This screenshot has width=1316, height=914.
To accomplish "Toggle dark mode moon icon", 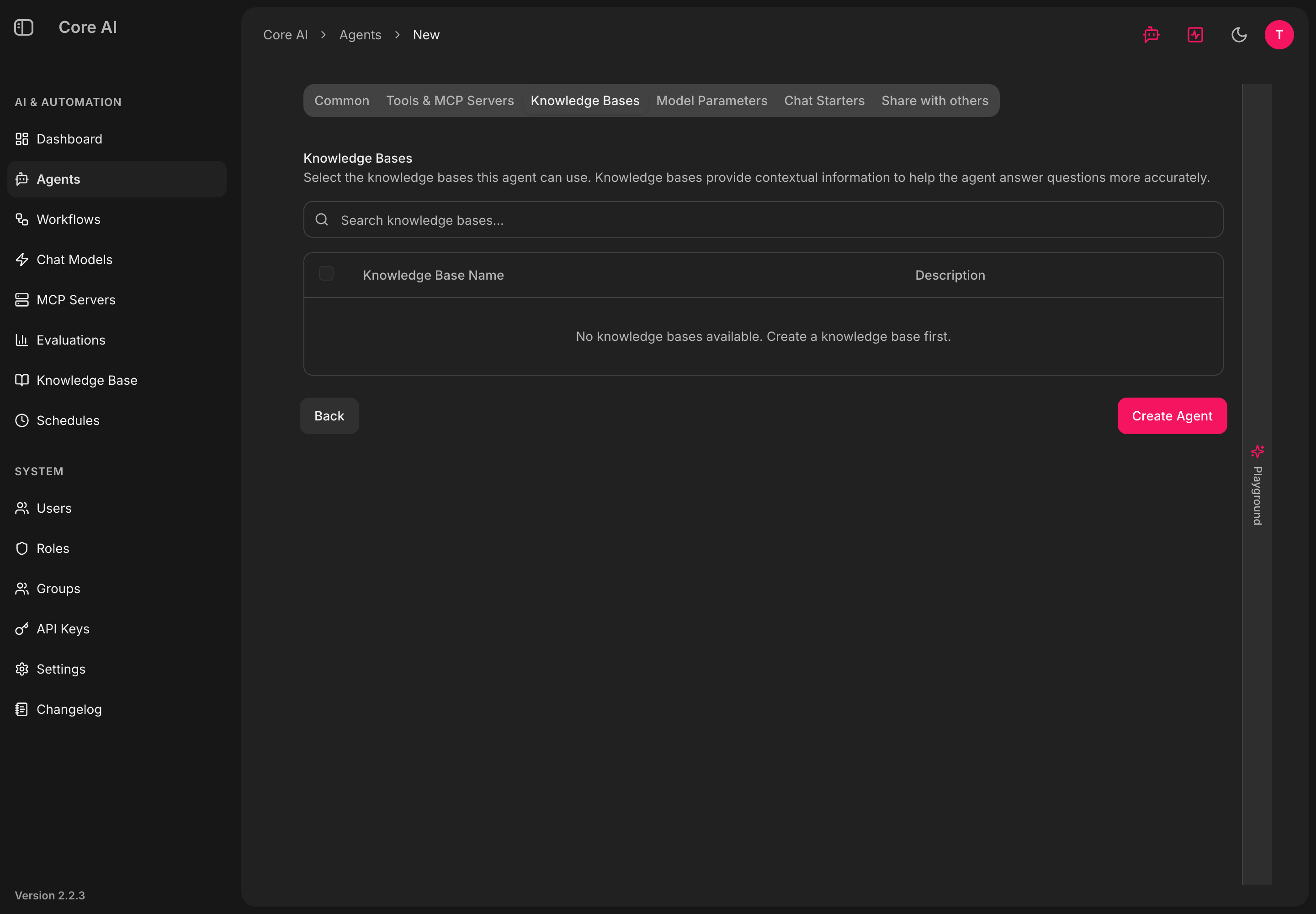I will [1239, 35].
